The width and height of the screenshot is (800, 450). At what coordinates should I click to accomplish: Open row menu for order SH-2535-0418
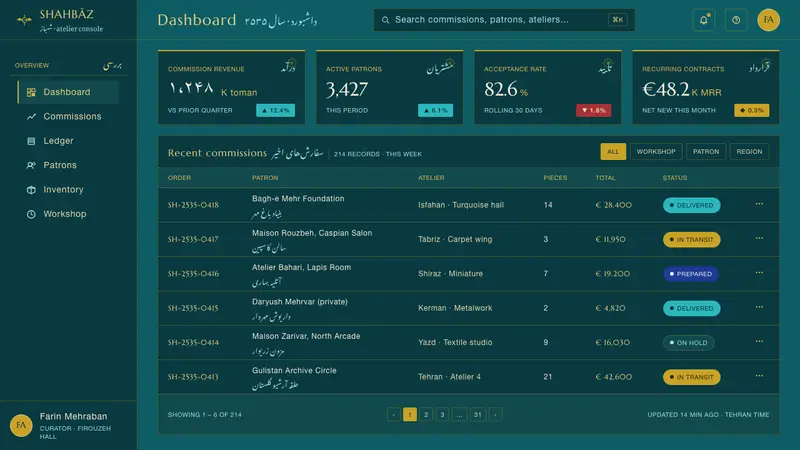[x=759, y=204]
